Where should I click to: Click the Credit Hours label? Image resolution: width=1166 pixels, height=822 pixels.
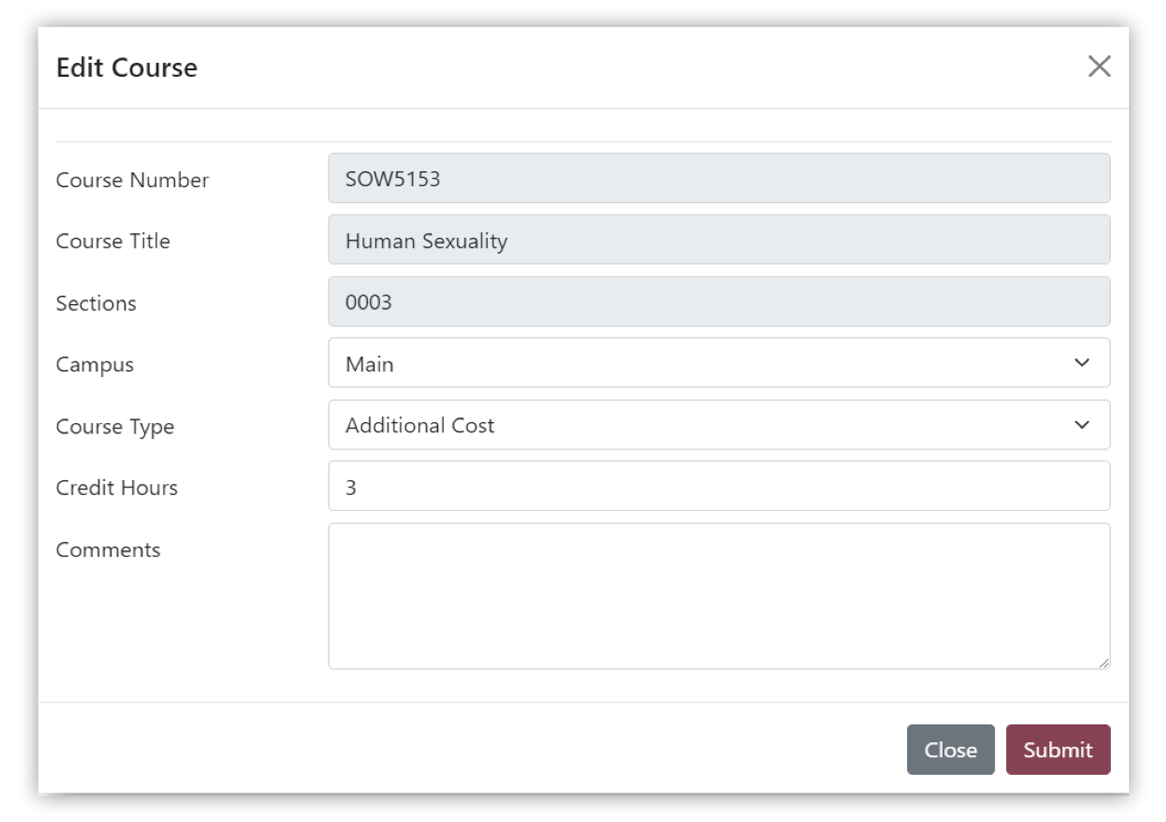(x=117, y=488)
